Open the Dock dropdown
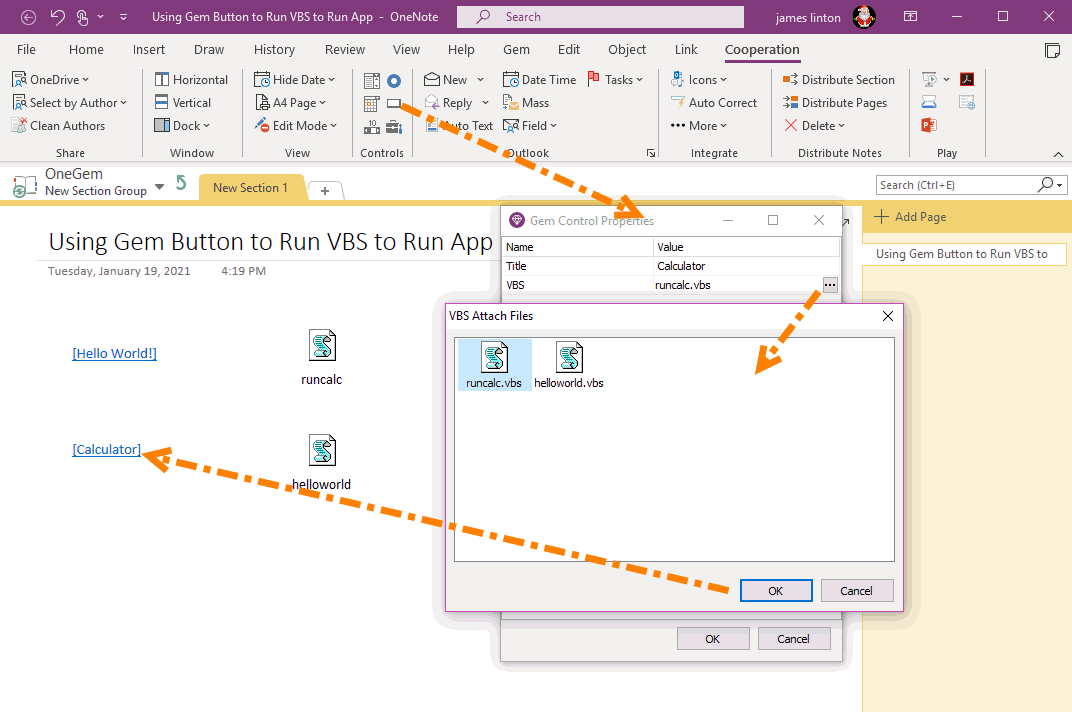The width and height of the screenshot is (1072, 712). [x=182, y=126]
